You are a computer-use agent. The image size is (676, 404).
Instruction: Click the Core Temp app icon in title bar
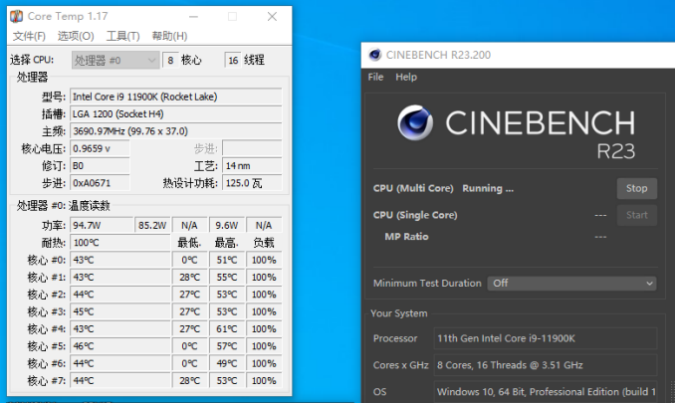[17, 16]
